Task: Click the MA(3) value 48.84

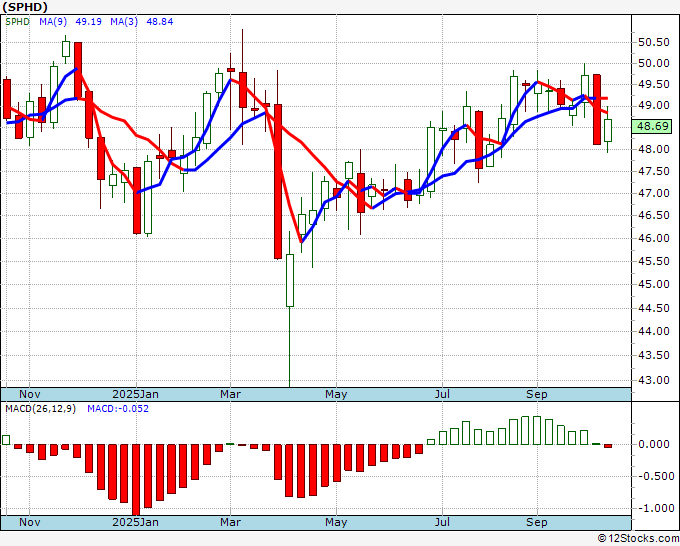Action: [x=160, y=21]
